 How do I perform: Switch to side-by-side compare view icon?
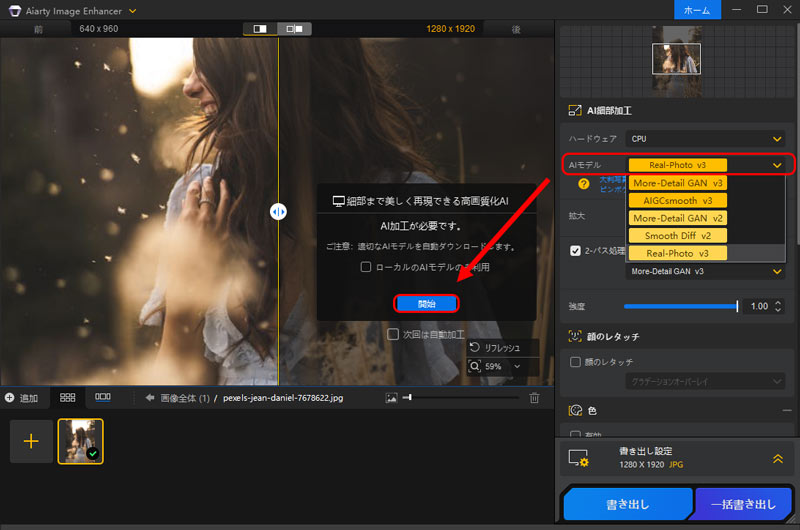(294, 29)
